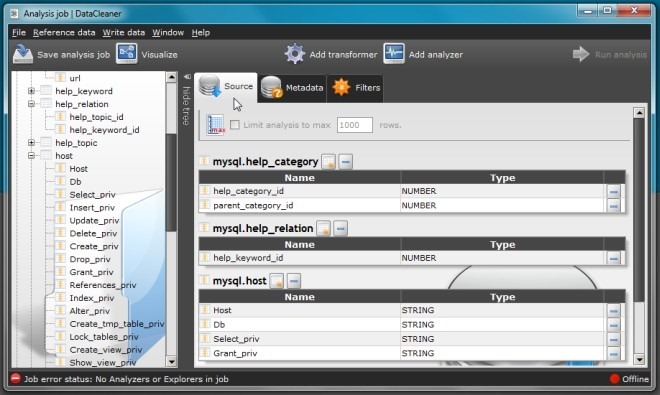
Task: Remove Grant_priv column with its minus button
Action: point(614,353)
